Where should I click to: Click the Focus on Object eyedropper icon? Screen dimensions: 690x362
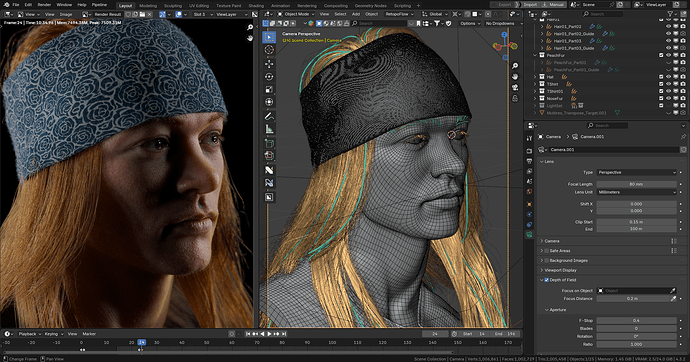coord(673,291)
